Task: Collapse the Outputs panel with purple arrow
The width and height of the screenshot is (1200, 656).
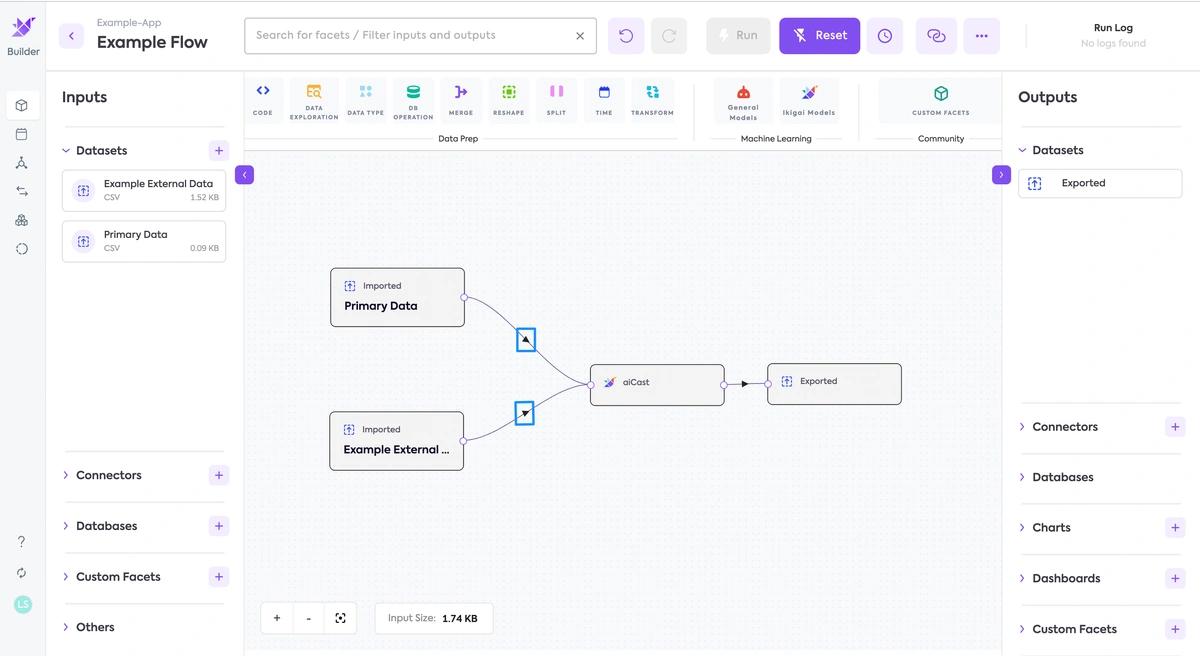Action: pos(1001,175)
